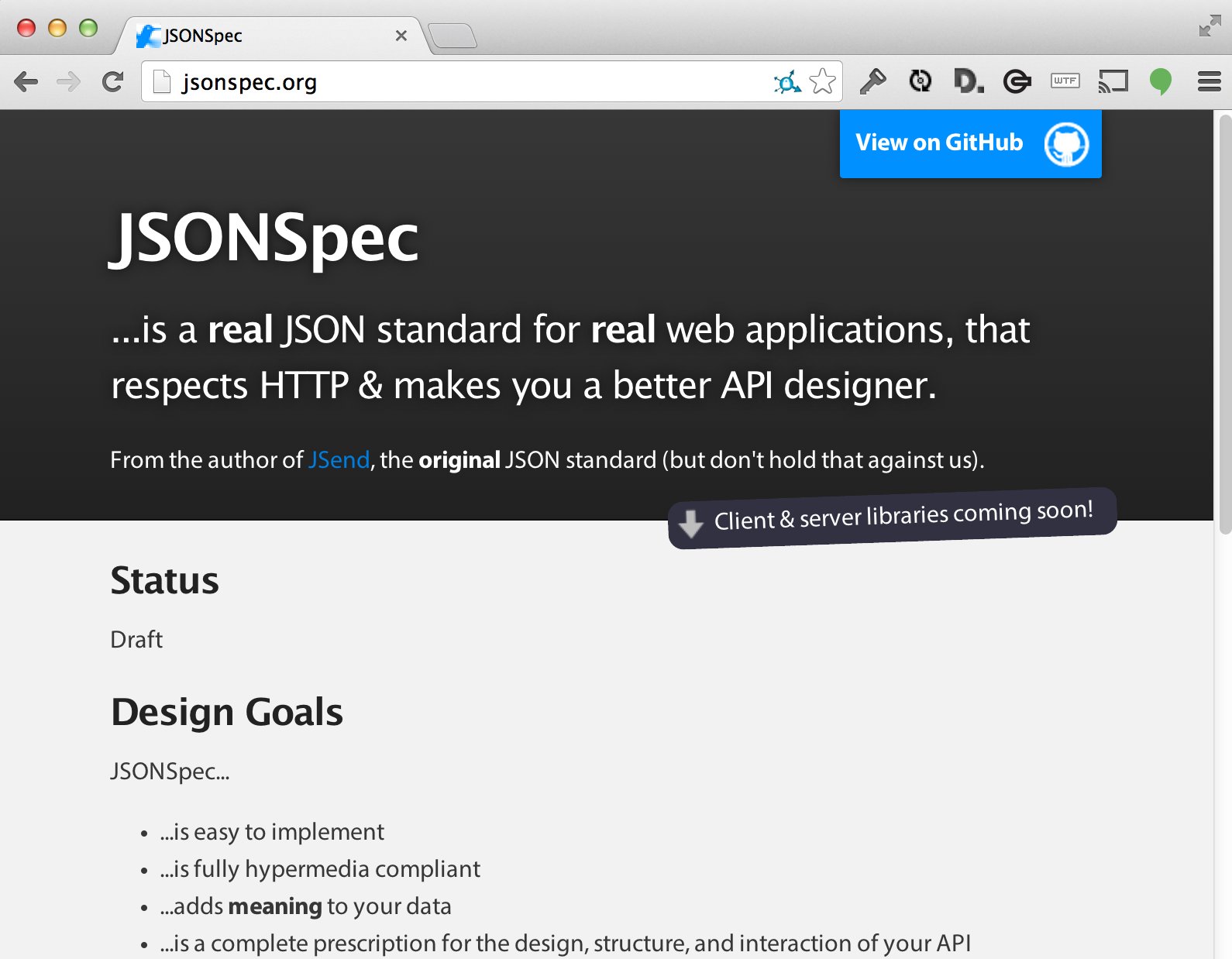Click the blue bug extension icon in address bar
Image resolution: width=1232 pixels, height=959 pixels.
787,81
